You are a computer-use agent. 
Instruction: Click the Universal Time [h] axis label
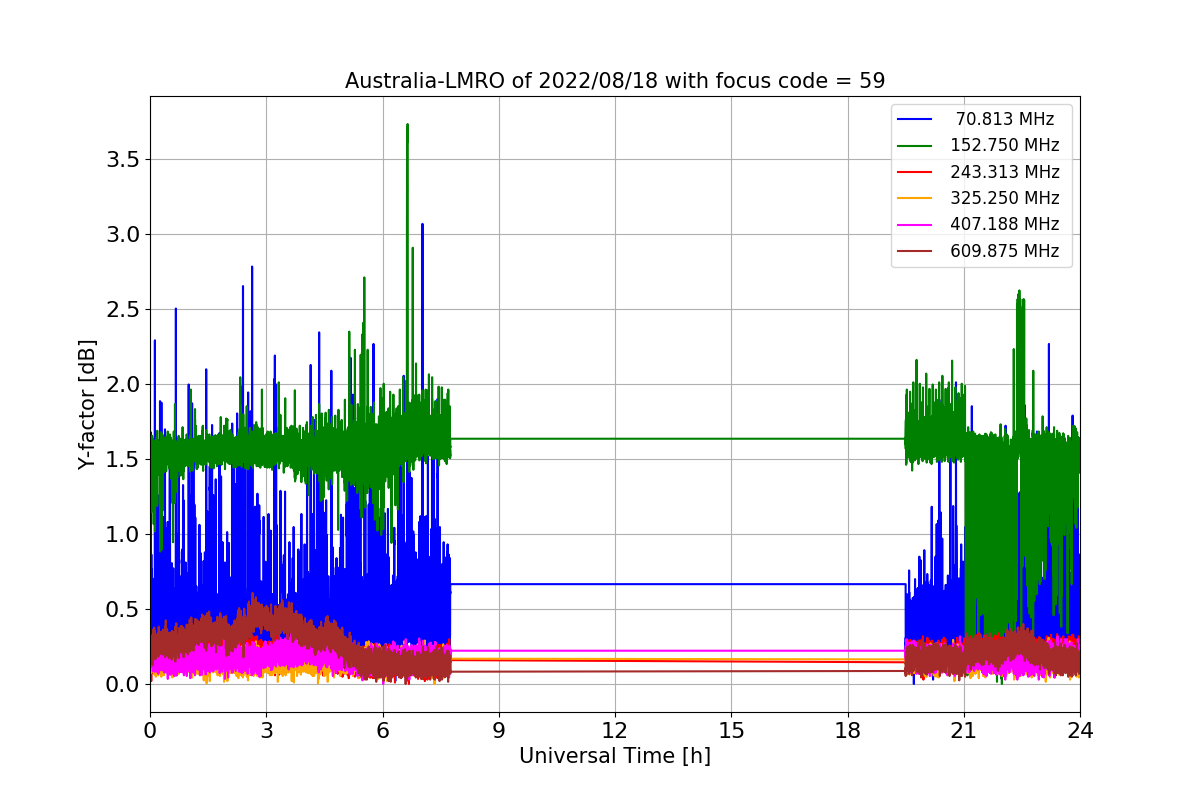(615, 757)
